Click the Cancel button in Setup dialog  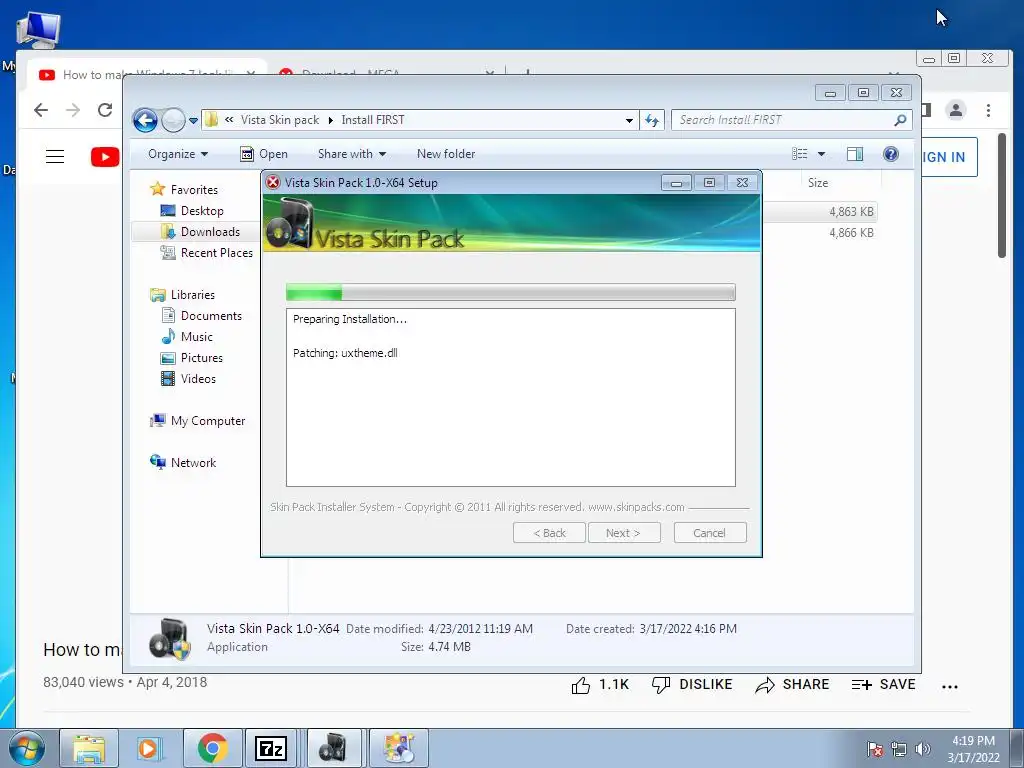[x=710, y=533]
